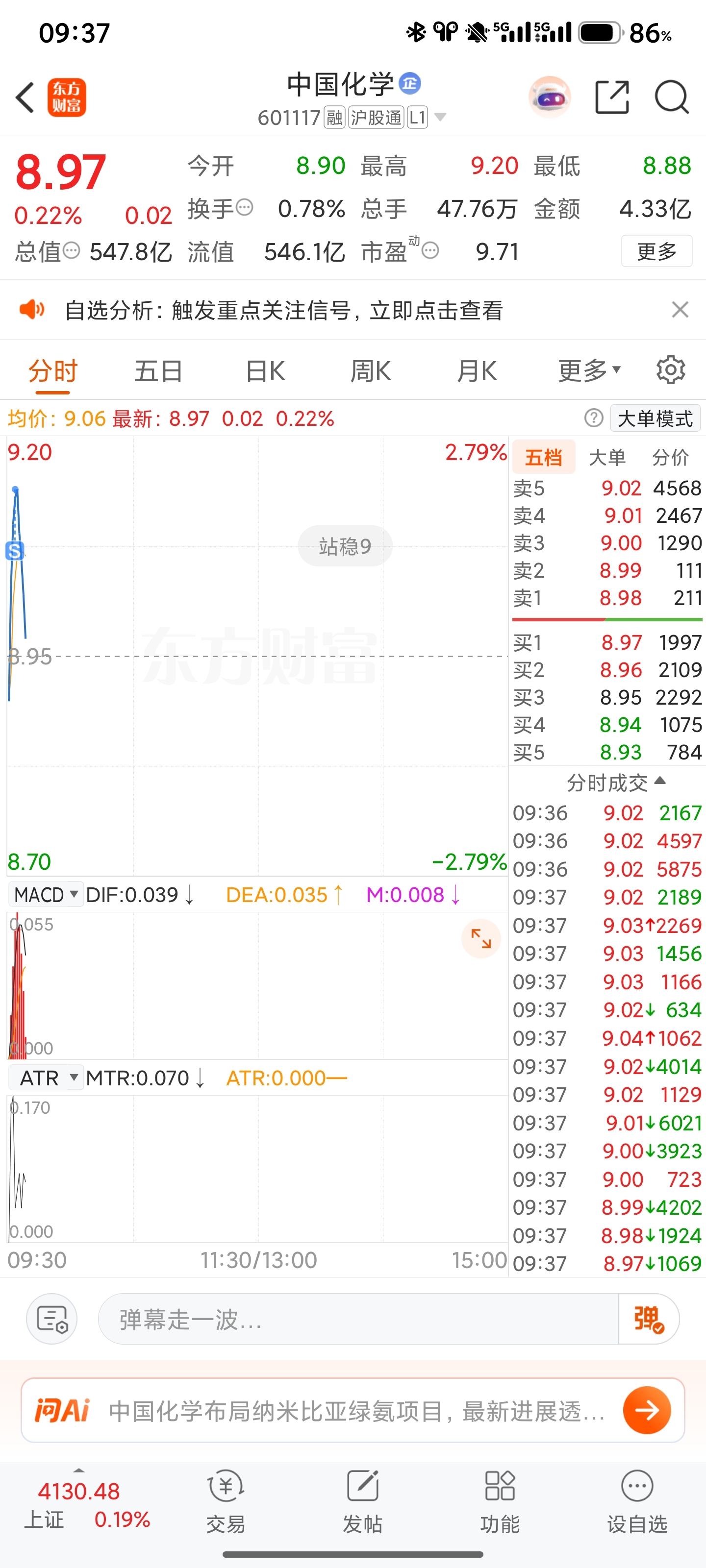Tap 上证 4130.48 index value
The width and height of the screenshot is (706, 1568).
pos(78,1491)
